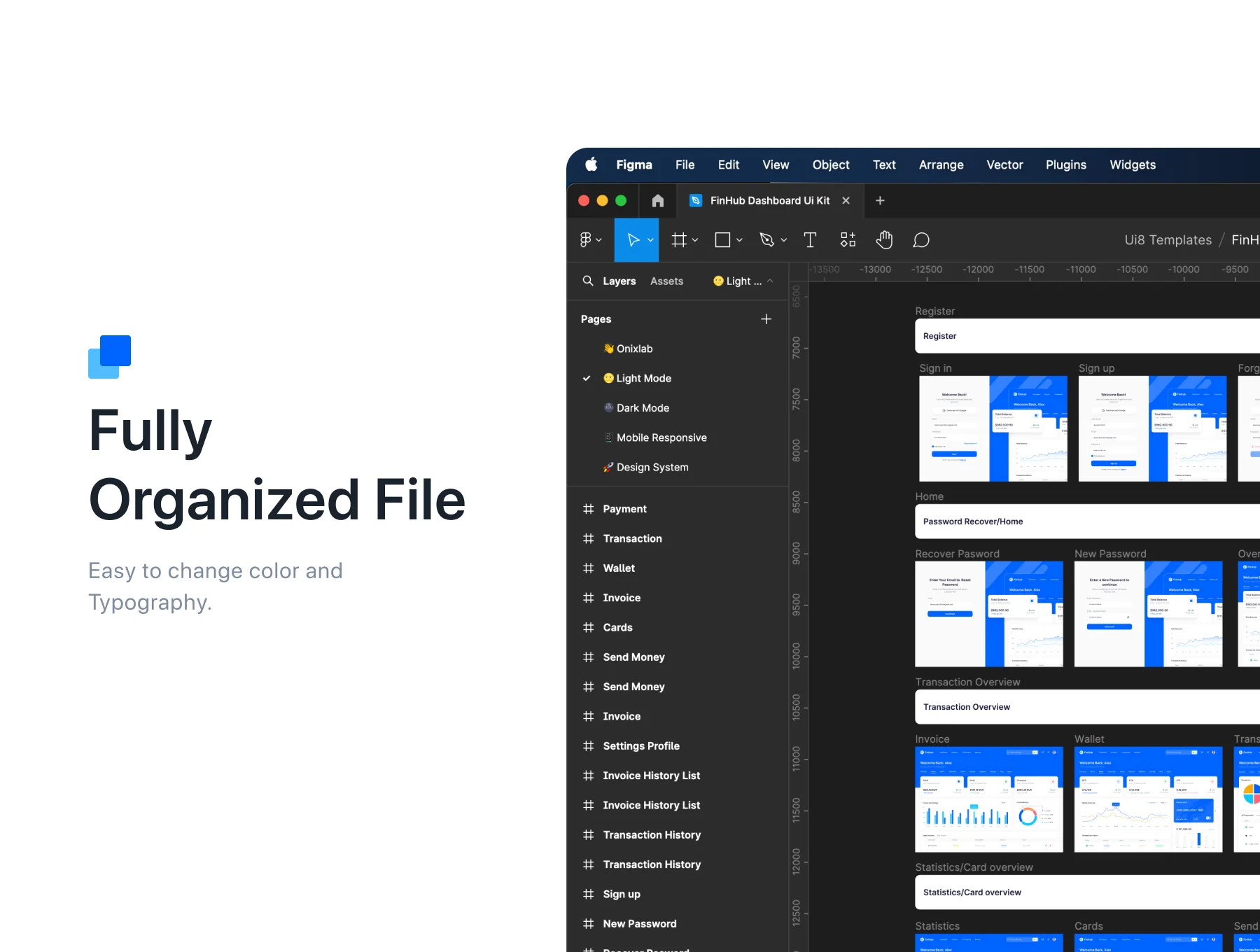Open the View menu
The width and height of the screenshot is (1260, 952).
776,164
